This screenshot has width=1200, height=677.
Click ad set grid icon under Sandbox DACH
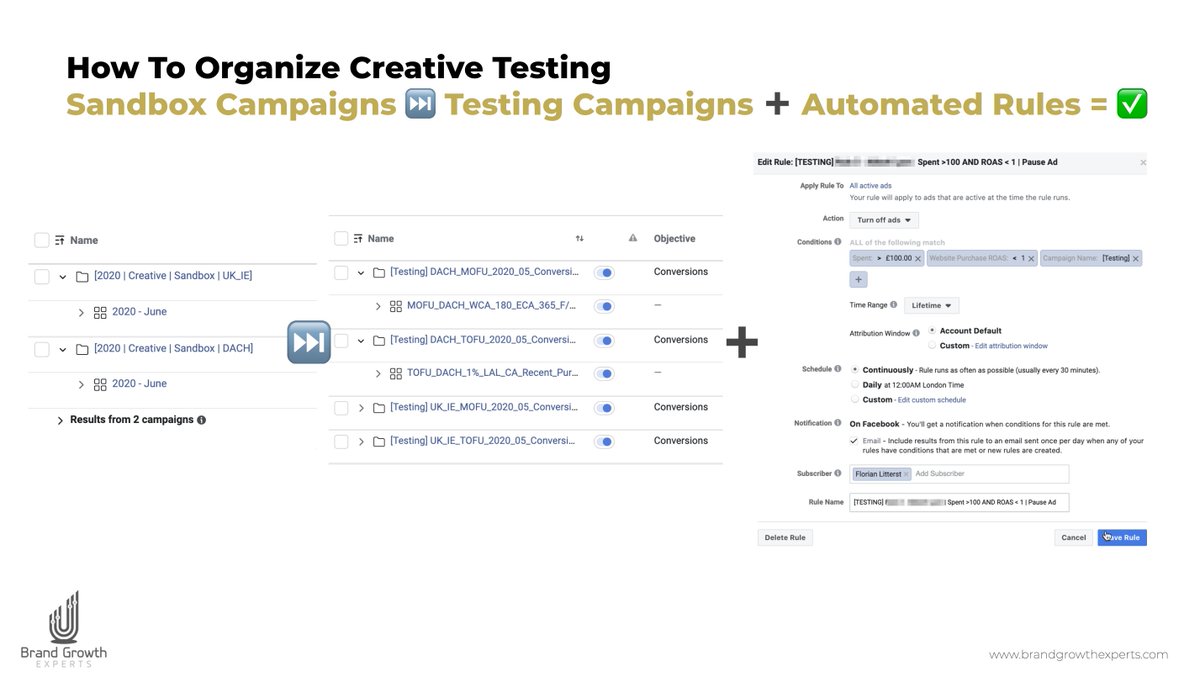100,384
